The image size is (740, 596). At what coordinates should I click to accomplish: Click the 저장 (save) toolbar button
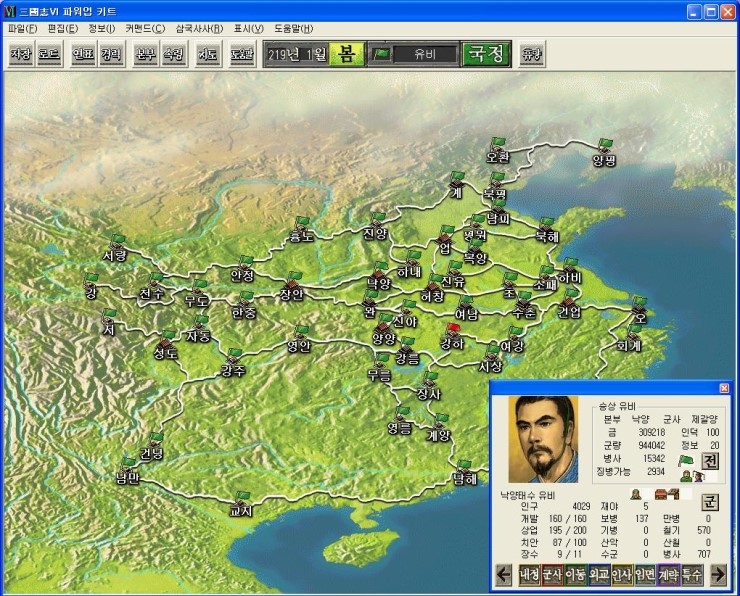coord(21,54)
